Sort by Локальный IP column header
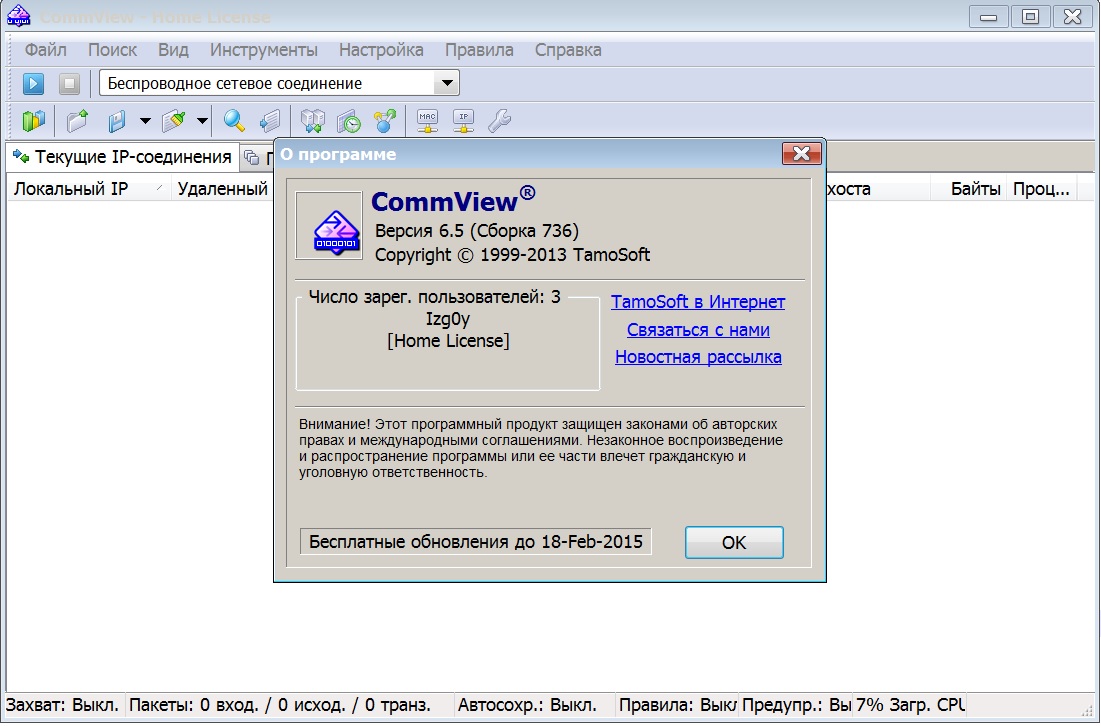Screen dimensions: 1101x726 [x=89, y=189]
